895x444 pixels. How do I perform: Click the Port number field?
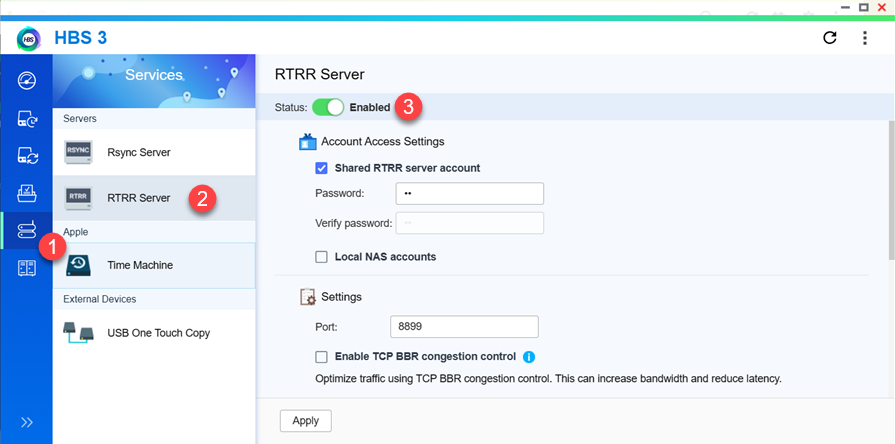click(464, 327)
